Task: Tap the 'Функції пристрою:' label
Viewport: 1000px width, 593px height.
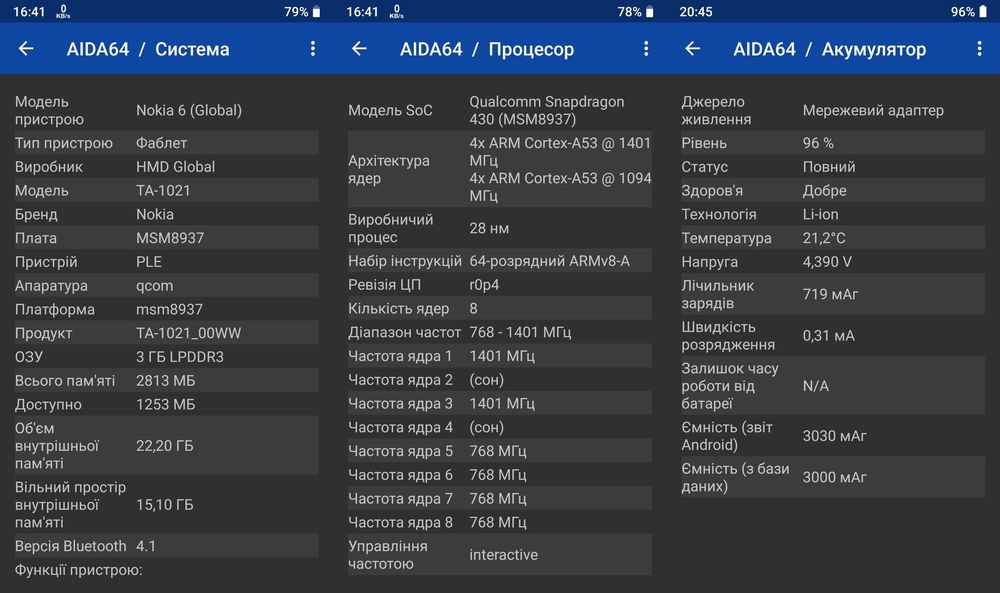Action: pos(78,570)
